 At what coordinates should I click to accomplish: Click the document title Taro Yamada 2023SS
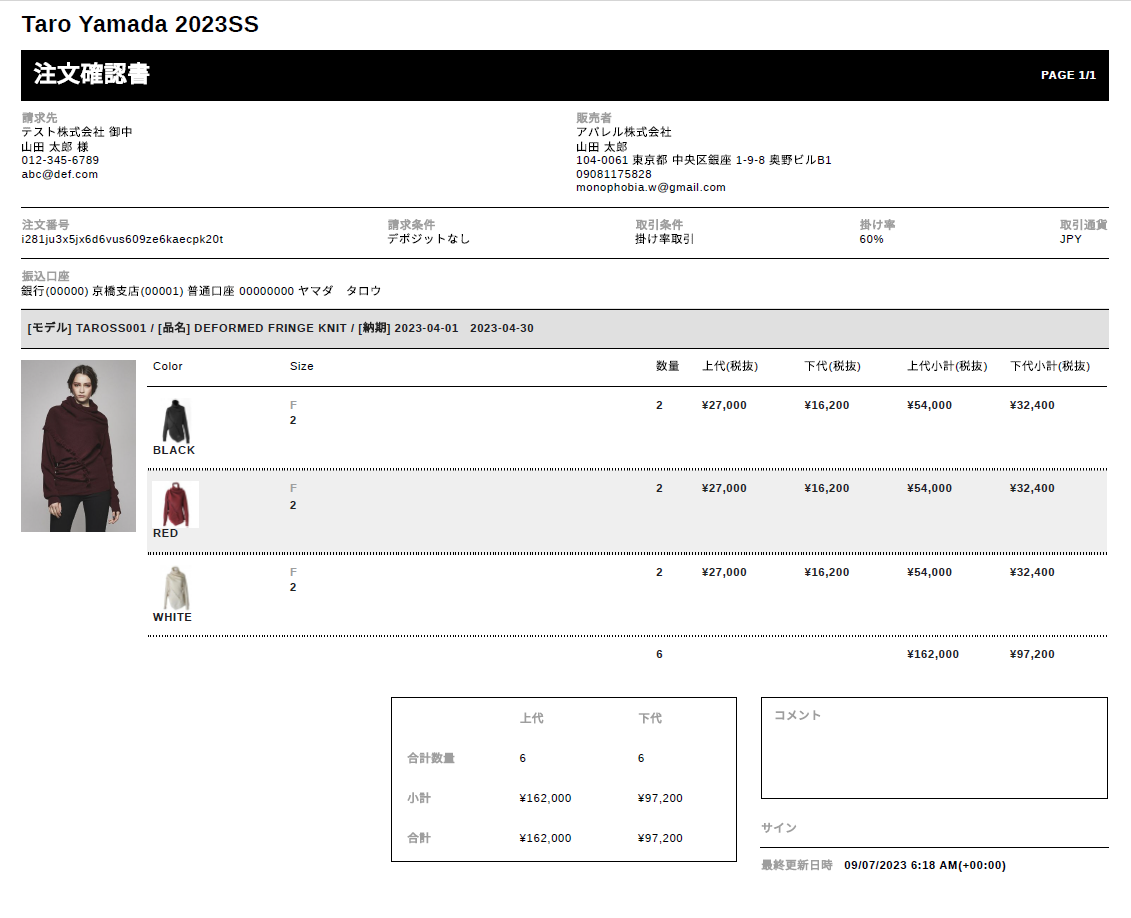pos(140,24)
